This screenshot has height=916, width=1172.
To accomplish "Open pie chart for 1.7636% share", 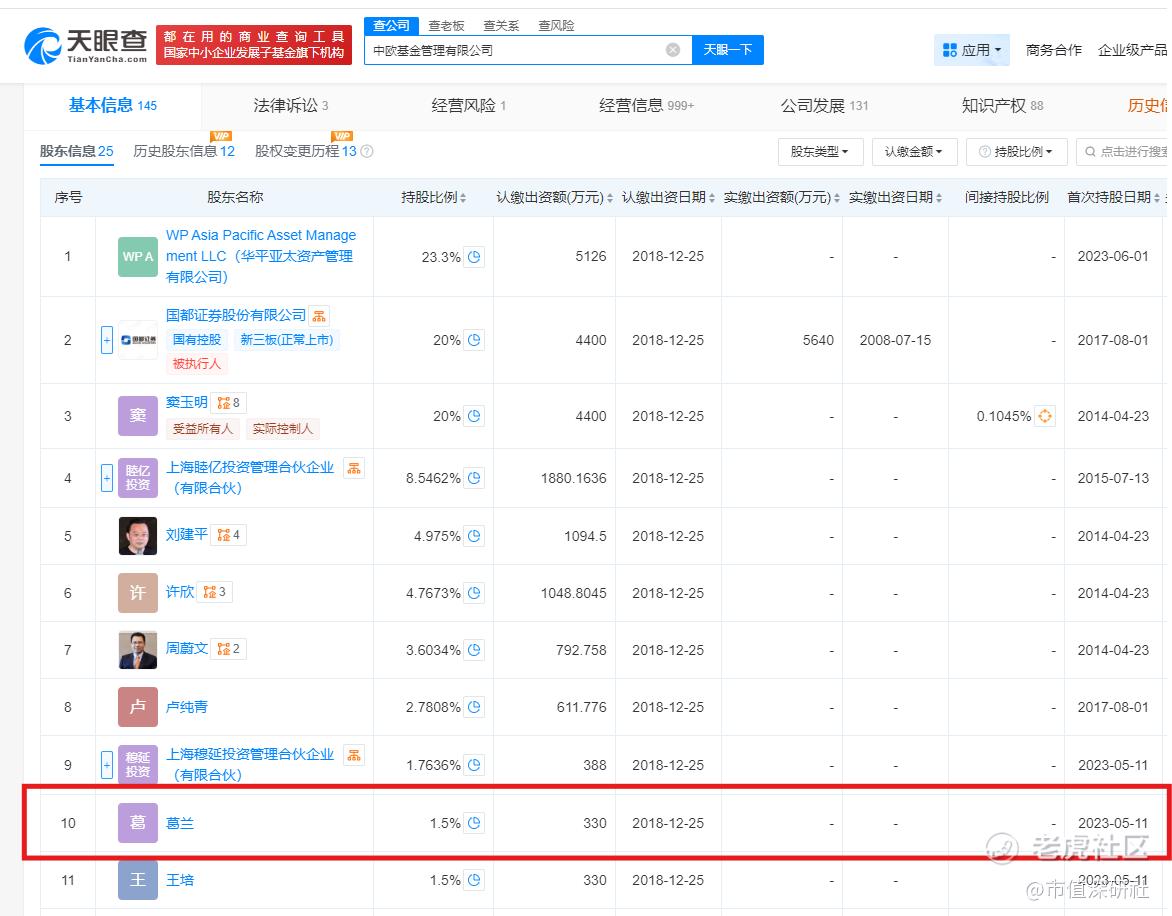I will (474, 765).
